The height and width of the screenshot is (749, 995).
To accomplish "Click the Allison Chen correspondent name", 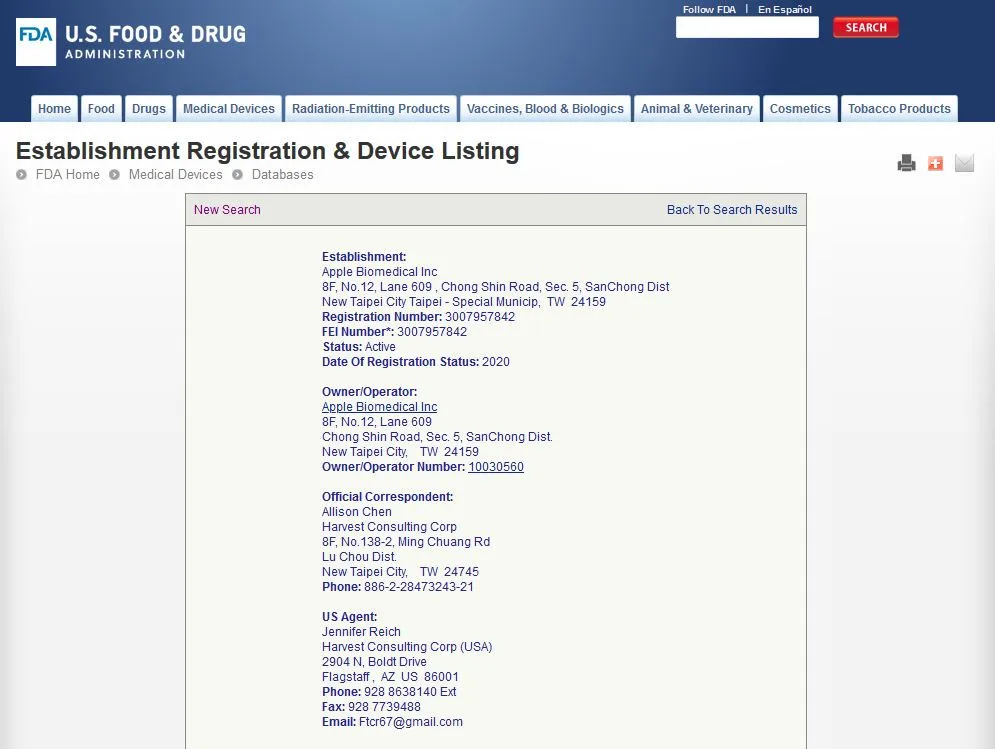I will pyautogui.click(x=357, y=512).
